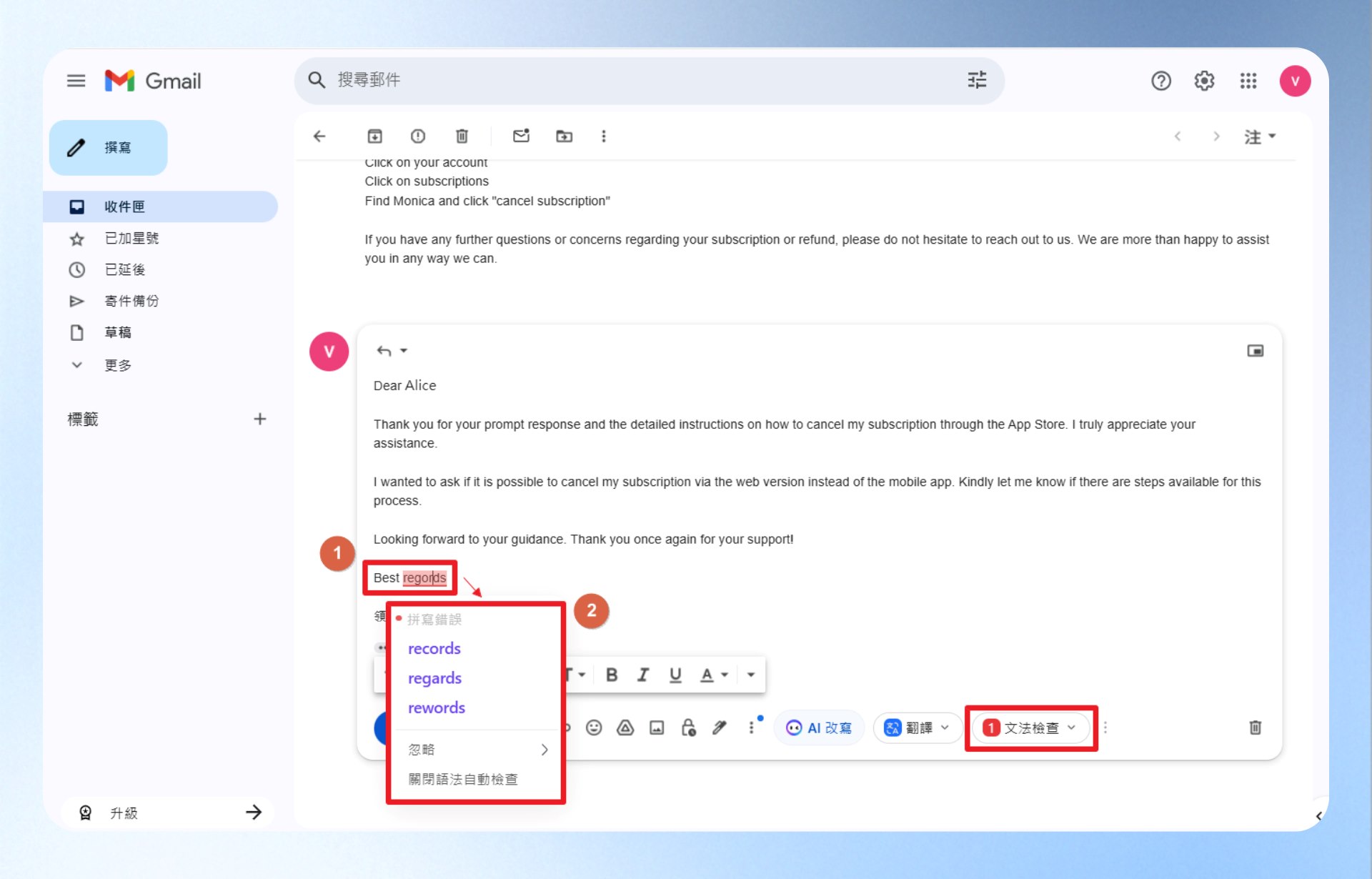1372x879 pixels.
Task: Insert files from Google Drive icon
Action: pos(625,727)
